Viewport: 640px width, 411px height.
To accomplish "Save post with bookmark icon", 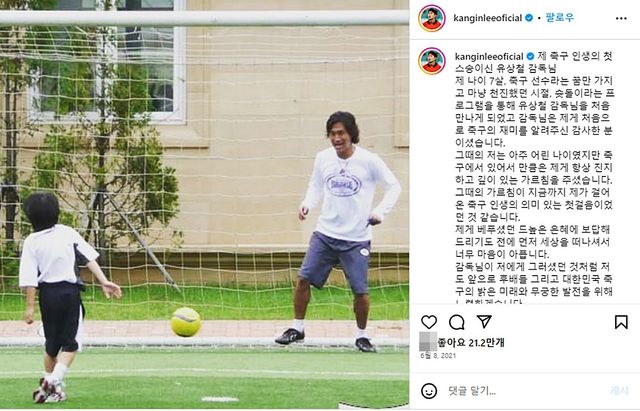I will [x=621, y=322].
